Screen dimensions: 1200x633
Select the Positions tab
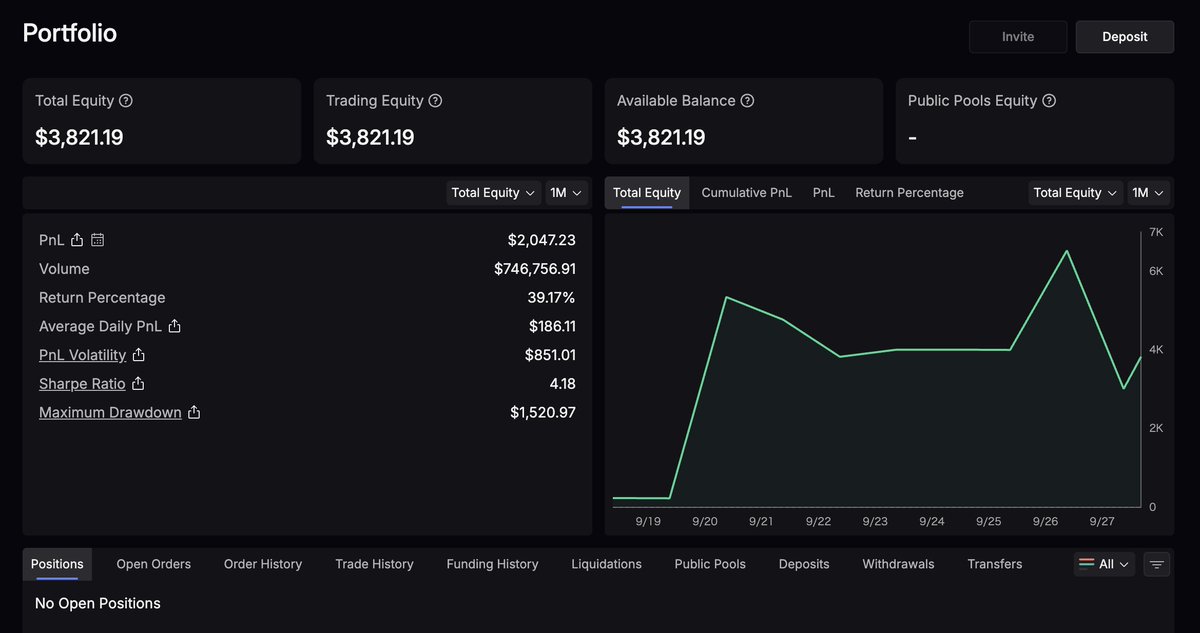point(57,564)
